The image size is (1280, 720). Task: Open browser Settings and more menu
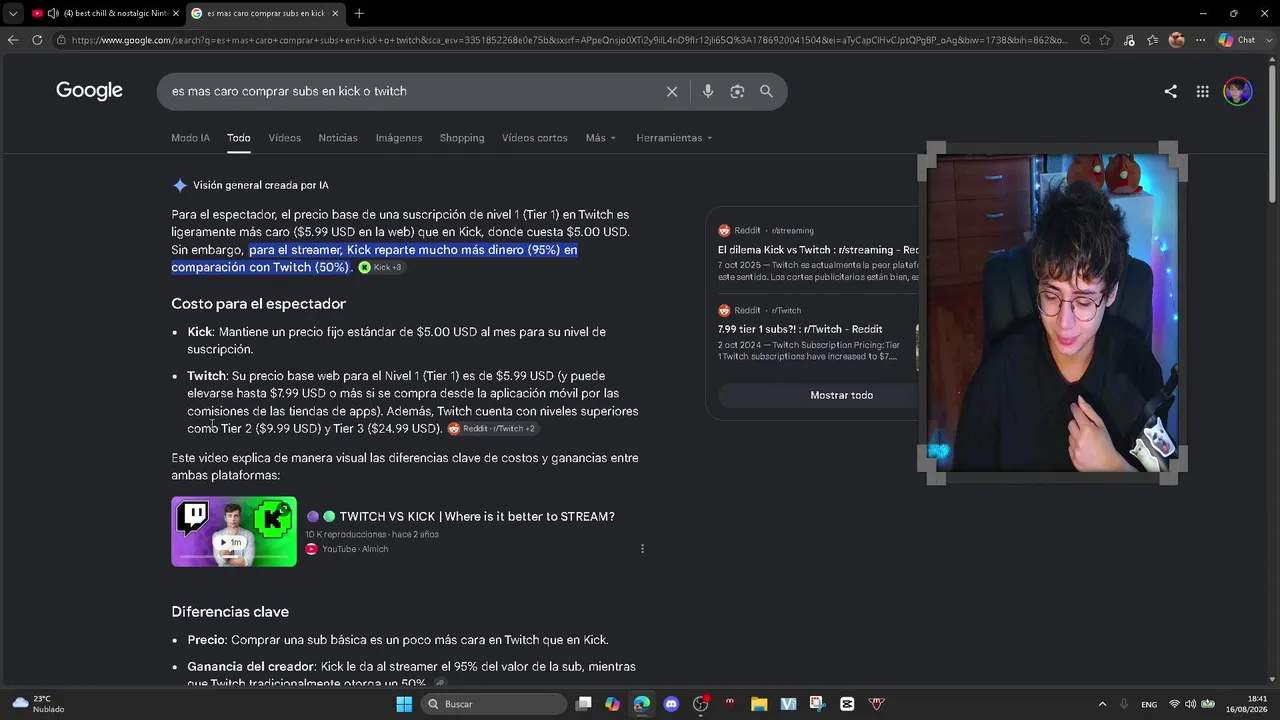pos(1200,40)
